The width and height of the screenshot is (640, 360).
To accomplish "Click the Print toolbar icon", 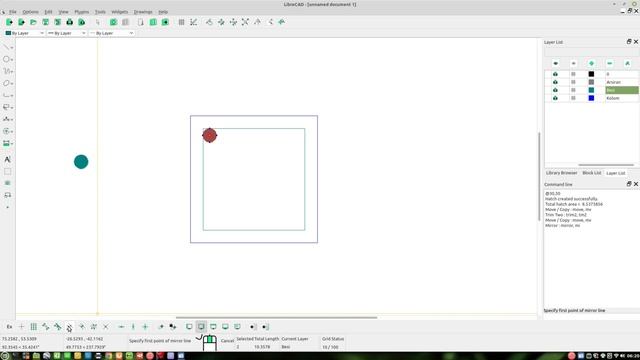I will click(69, 22).
